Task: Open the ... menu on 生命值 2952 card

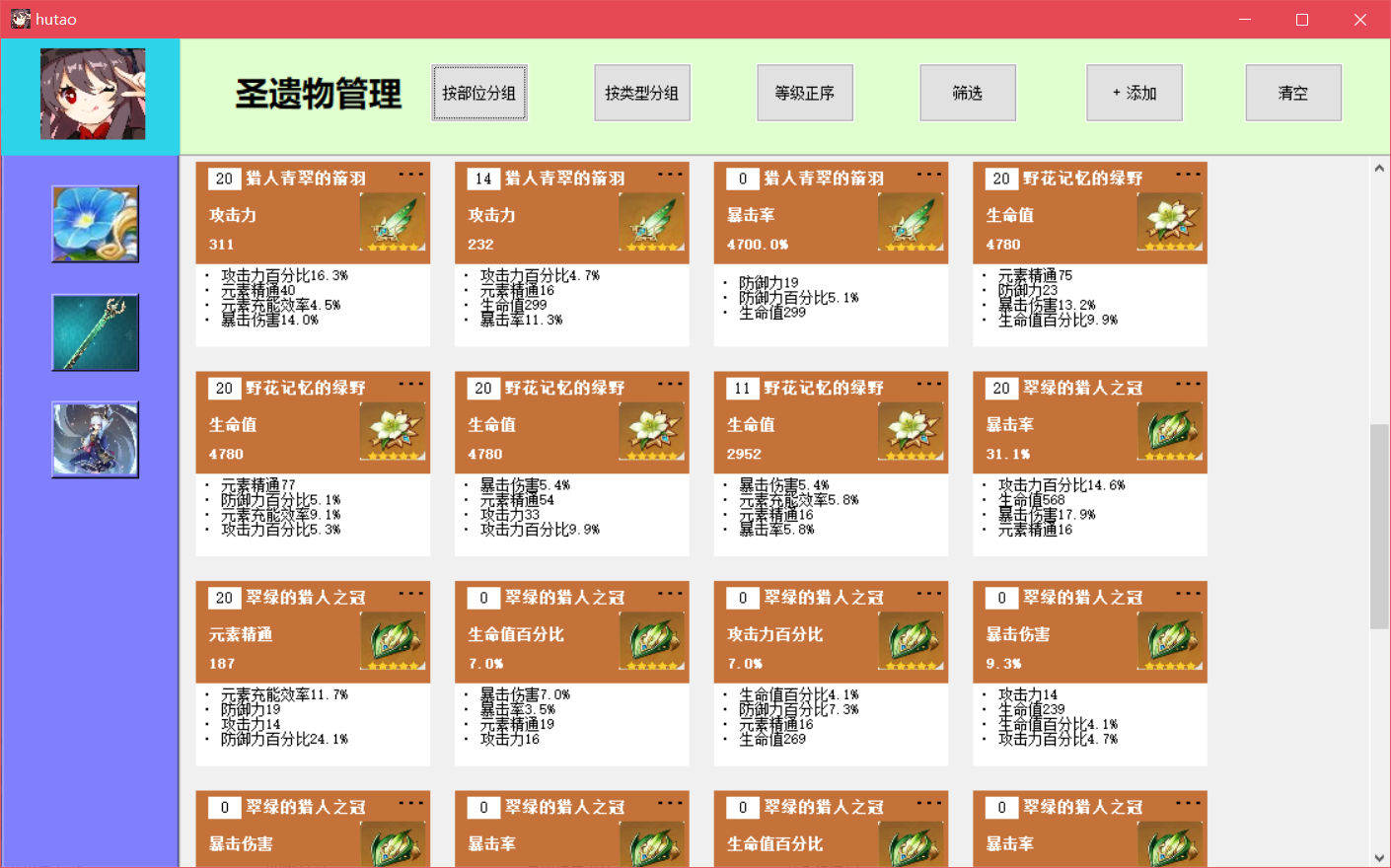Action: (x=929, y=384)
